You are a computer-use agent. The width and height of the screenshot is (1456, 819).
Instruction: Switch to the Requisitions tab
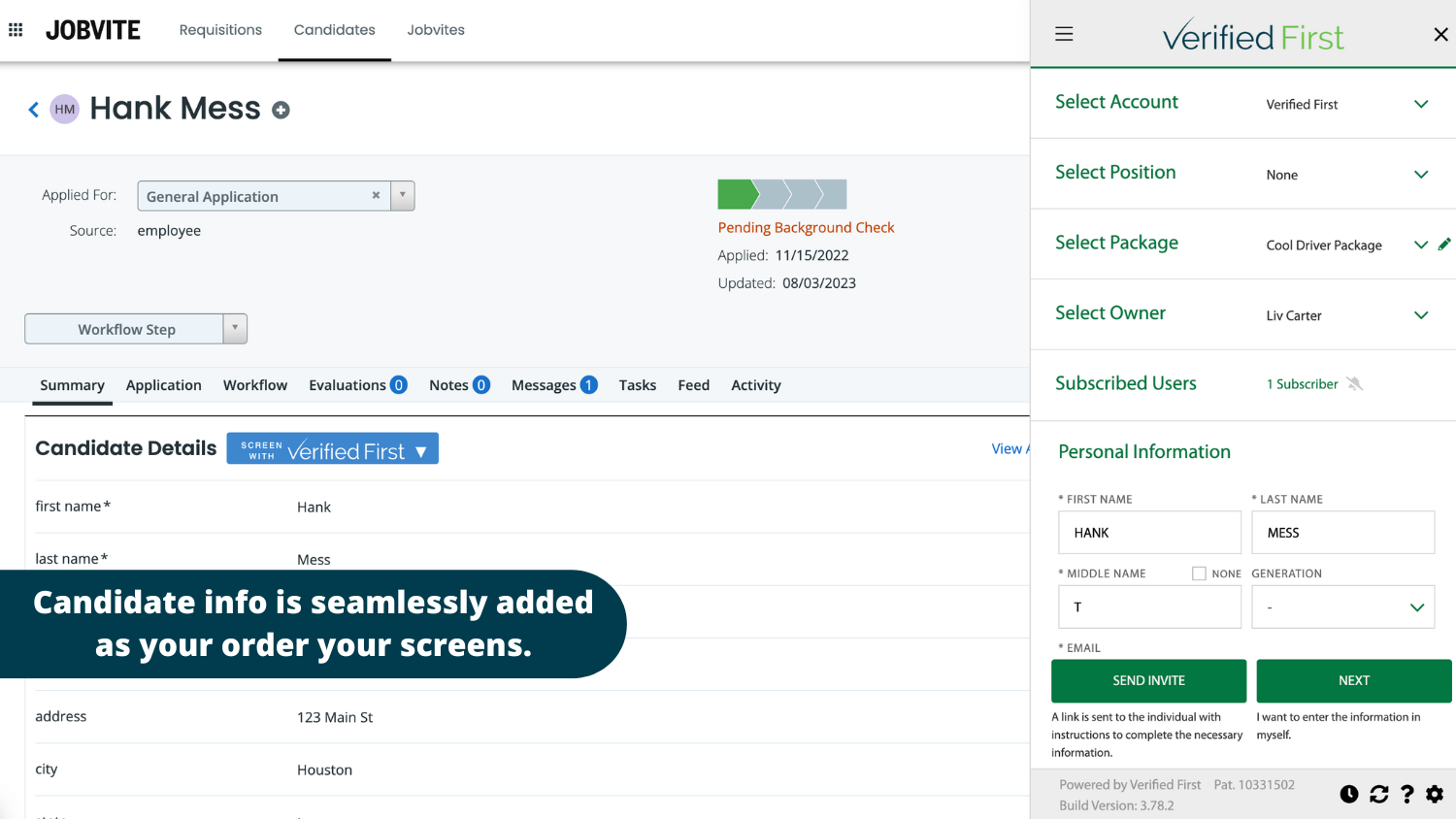(220, 30)
